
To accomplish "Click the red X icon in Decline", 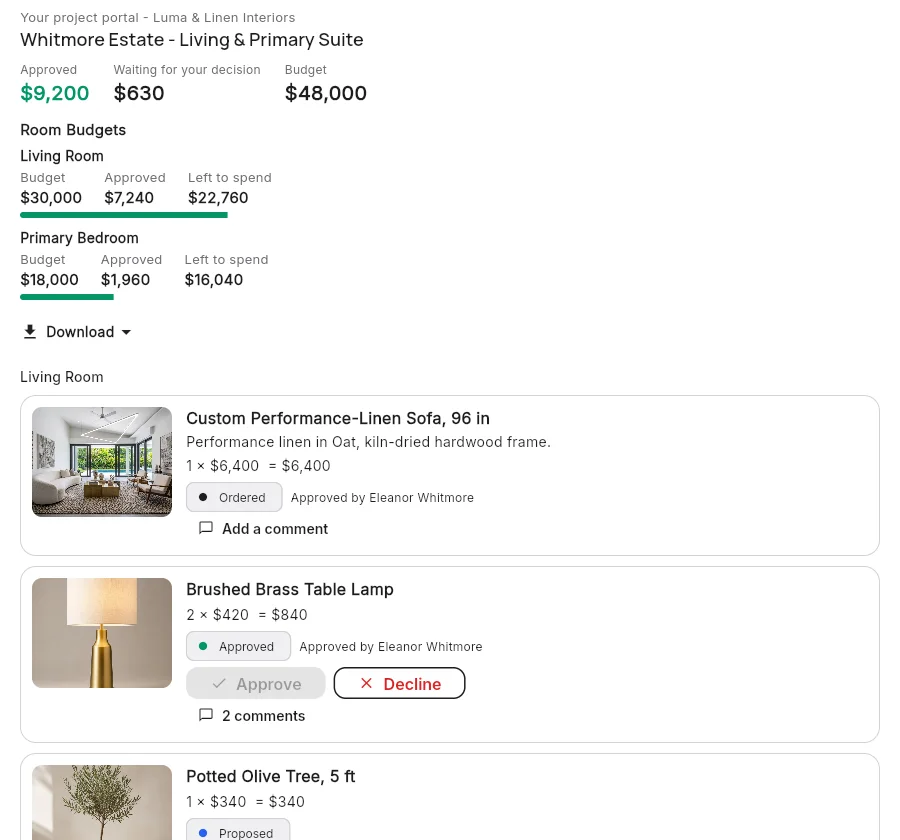I will click(x=366, y=683).
